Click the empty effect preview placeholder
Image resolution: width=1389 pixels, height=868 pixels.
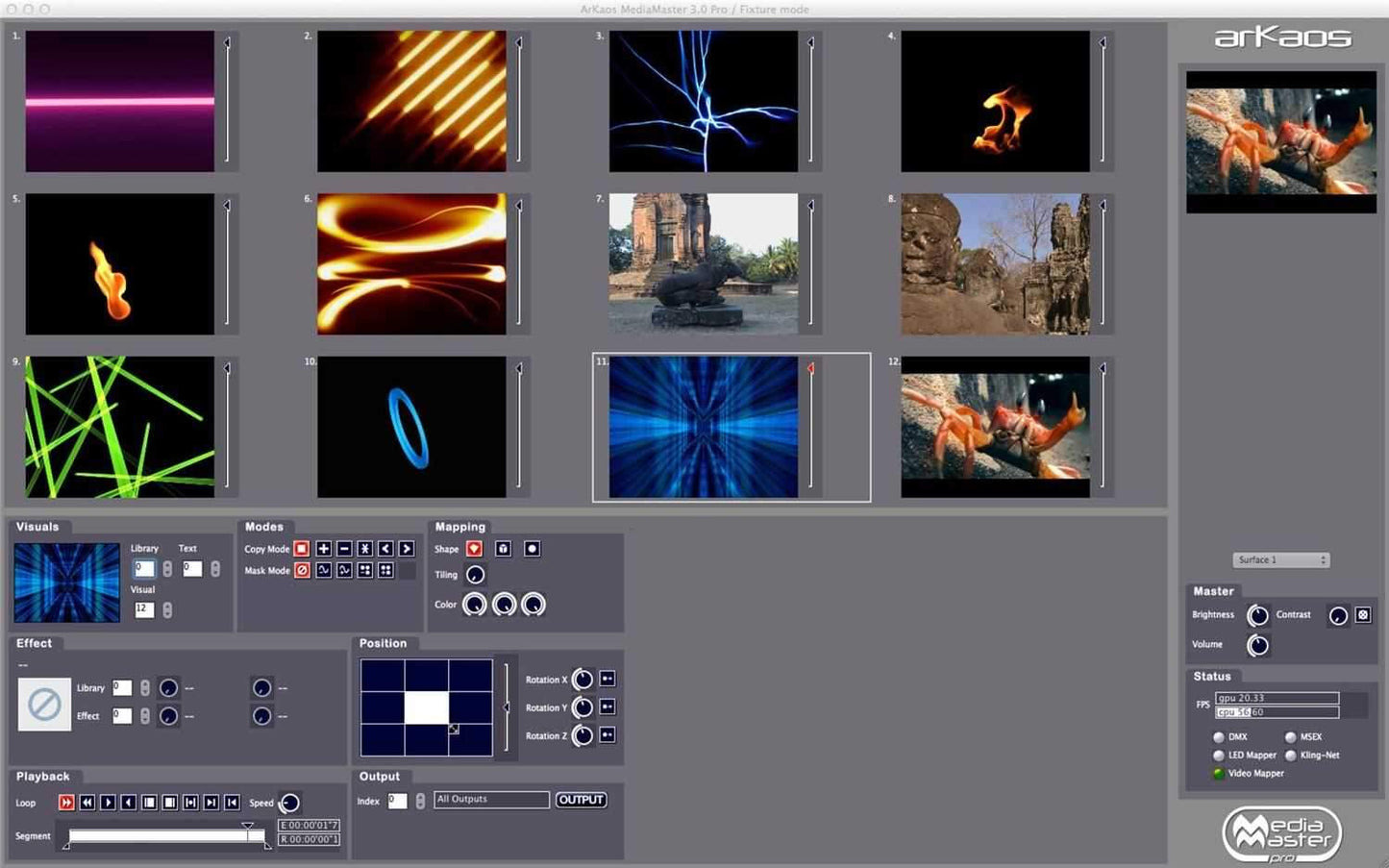point(44,705)
